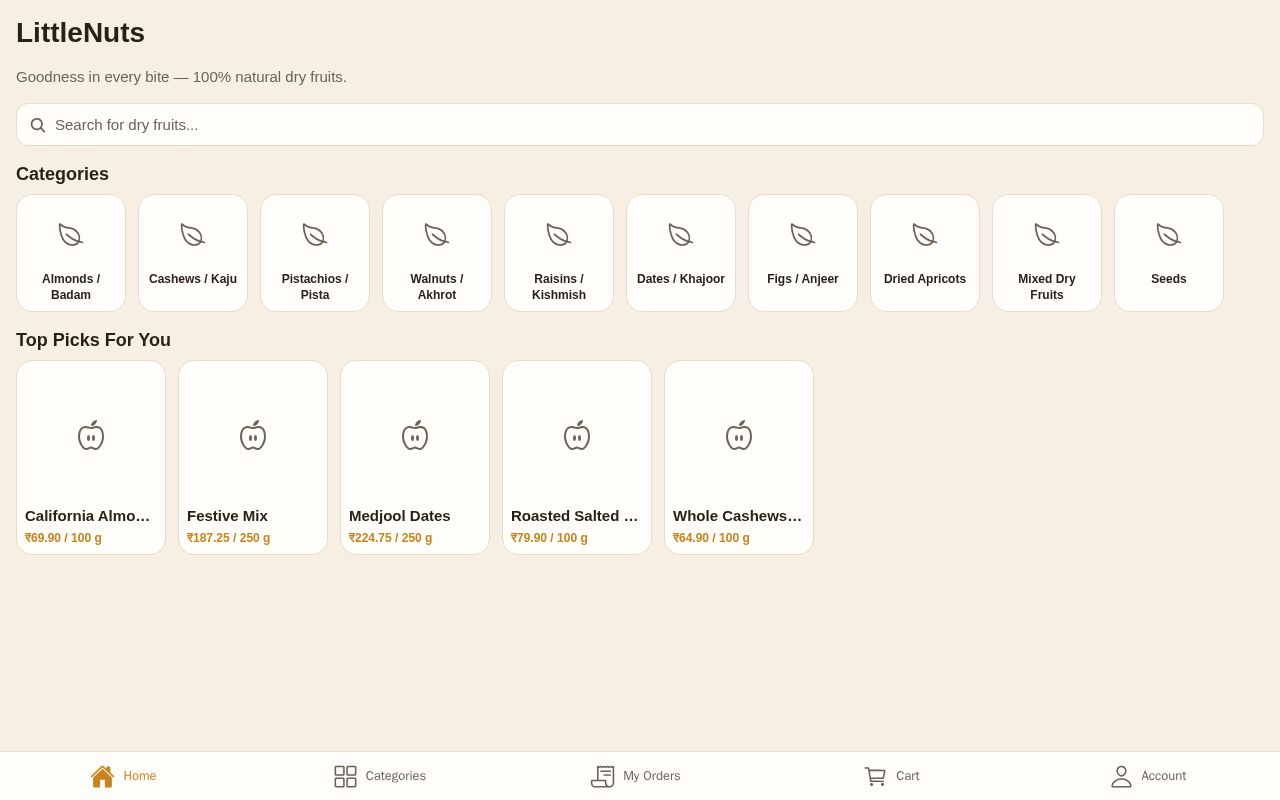Viewport: 1280px width, 800px height.
Task: Open the California Almonds product card
Action: click(x=91, y=457)
